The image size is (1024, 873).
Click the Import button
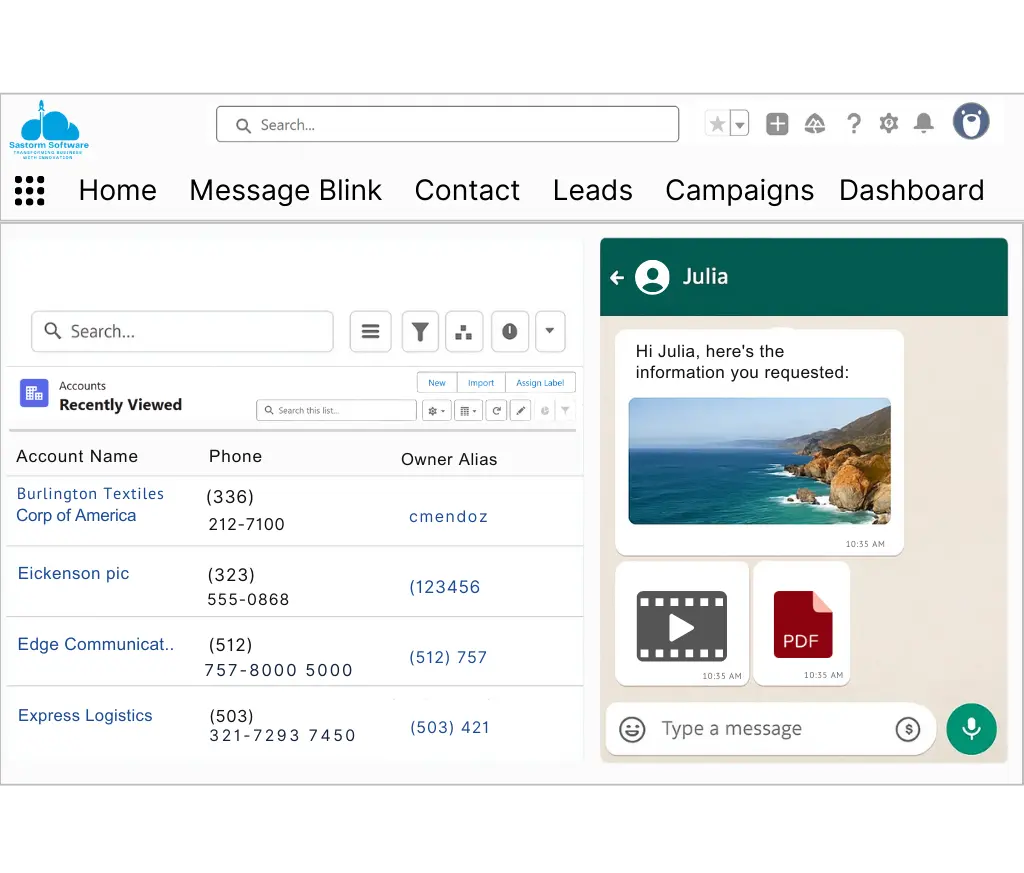click(481, 383)
